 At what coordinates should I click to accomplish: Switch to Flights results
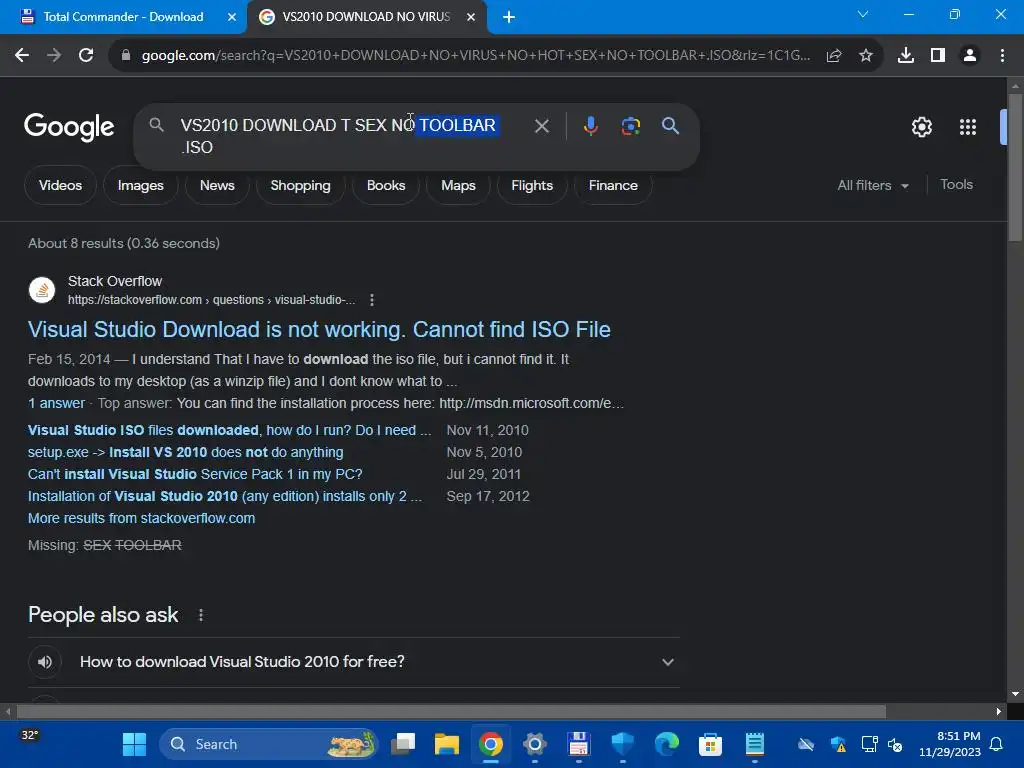(x=532, y=185)
